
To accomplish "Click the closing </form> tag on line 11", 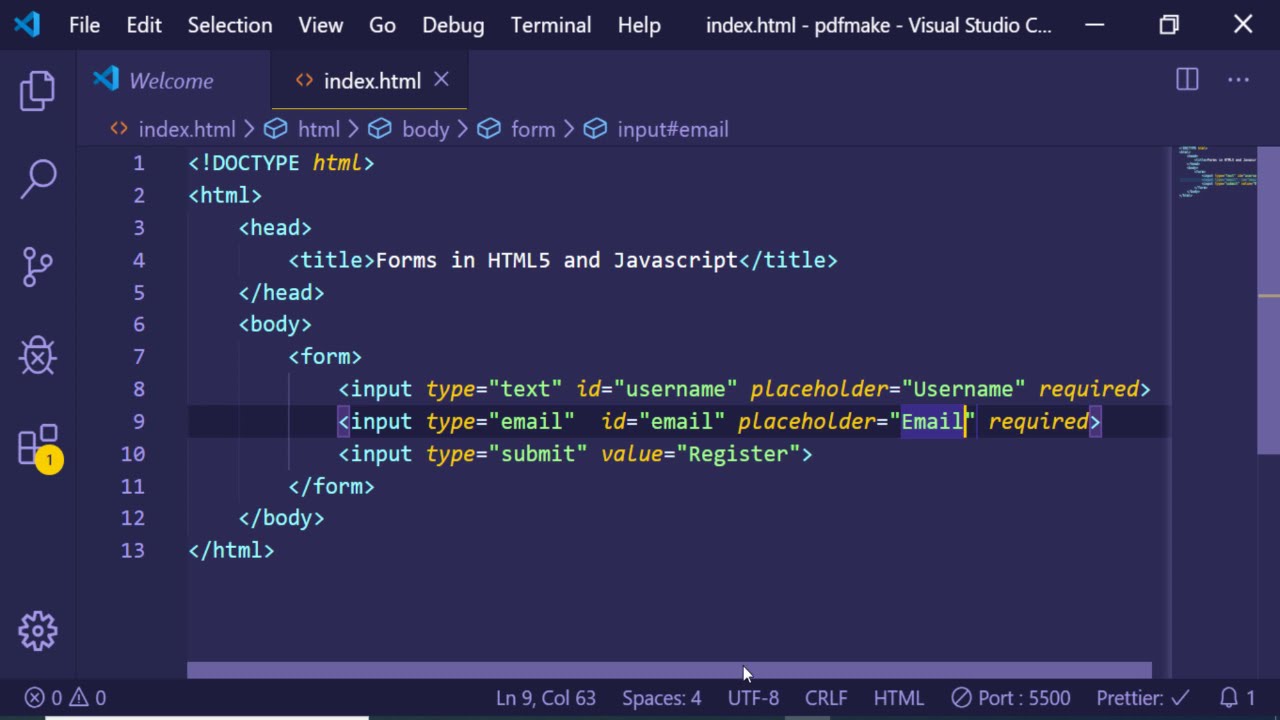I will click(331, 487).
